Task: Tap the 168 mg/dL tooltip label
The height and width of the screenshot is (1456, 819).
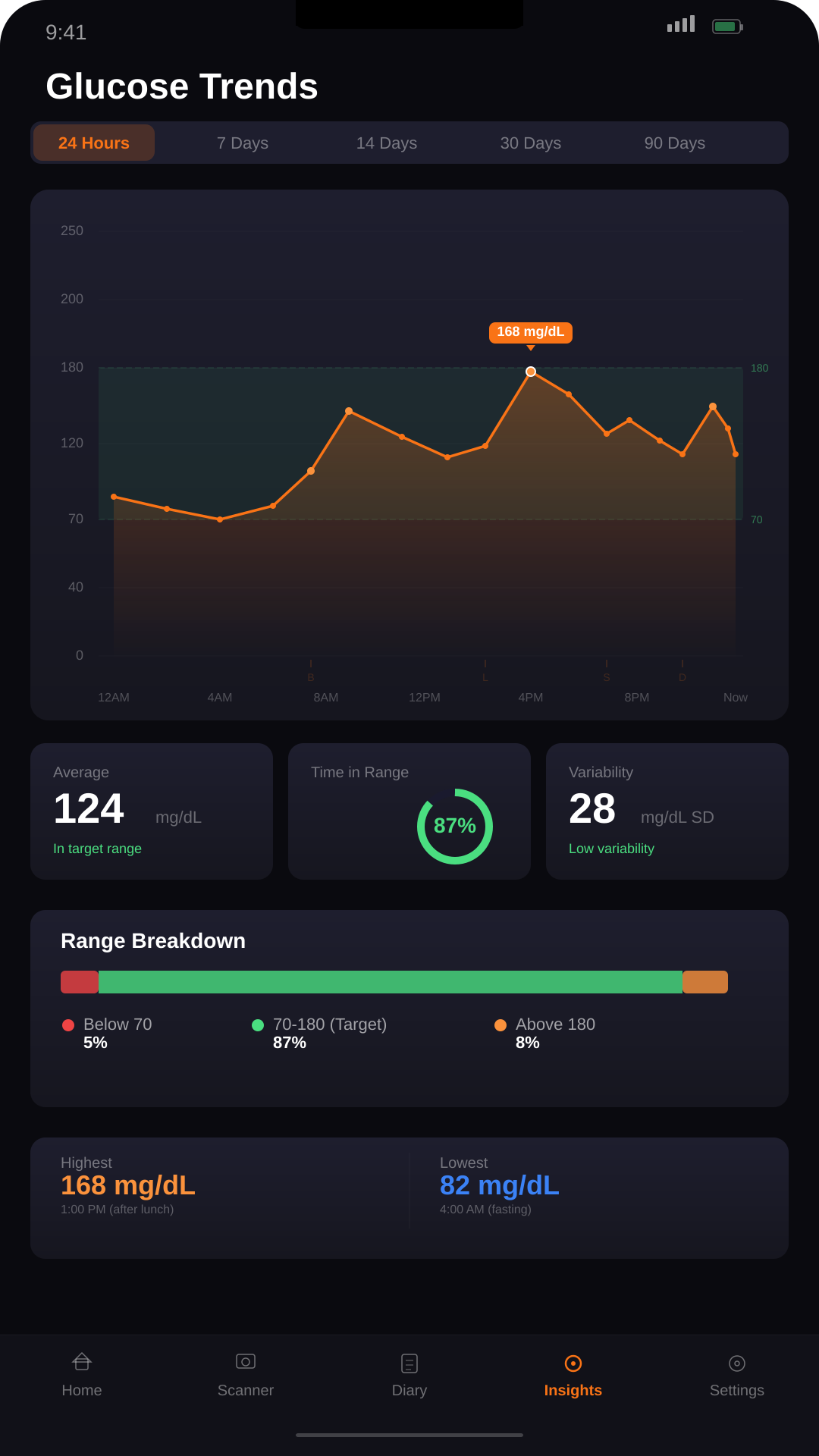Action: [531, 332]
